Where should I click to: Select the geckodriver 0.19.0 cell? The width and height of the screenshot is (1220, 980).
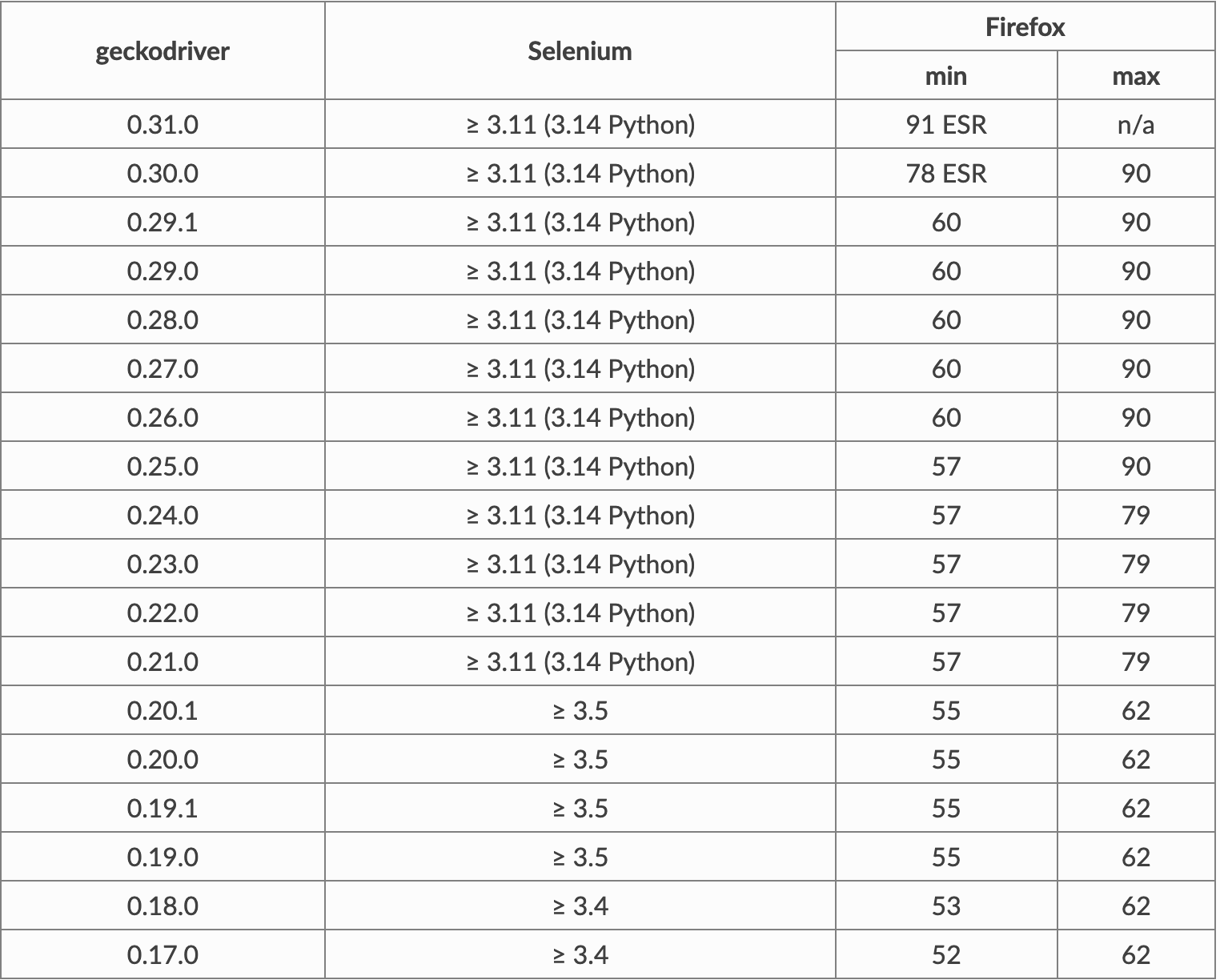(x=163, y=857)
